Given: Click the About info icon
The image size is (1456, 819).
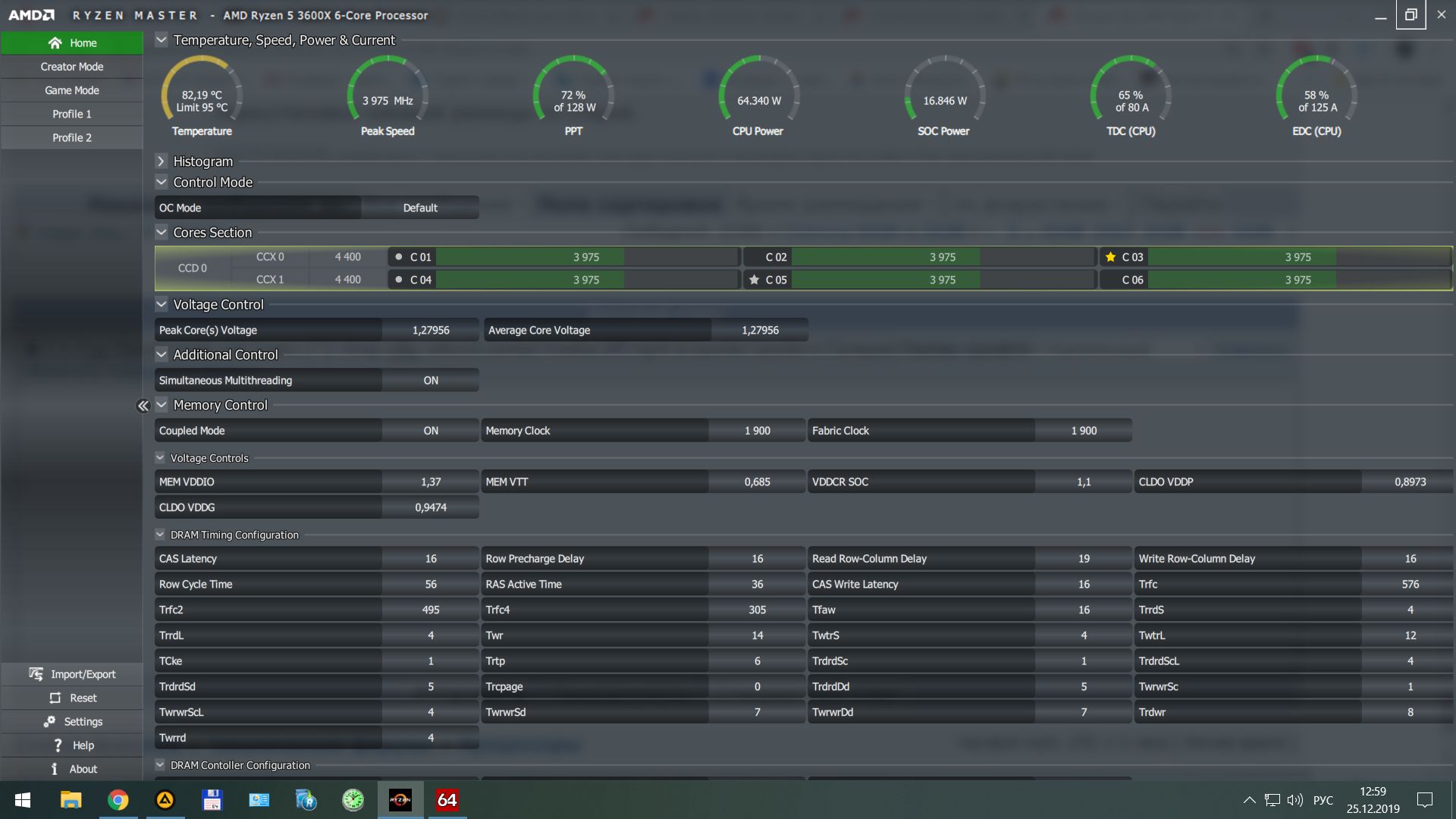Looking at the screenshot, I should click(55, 769).
